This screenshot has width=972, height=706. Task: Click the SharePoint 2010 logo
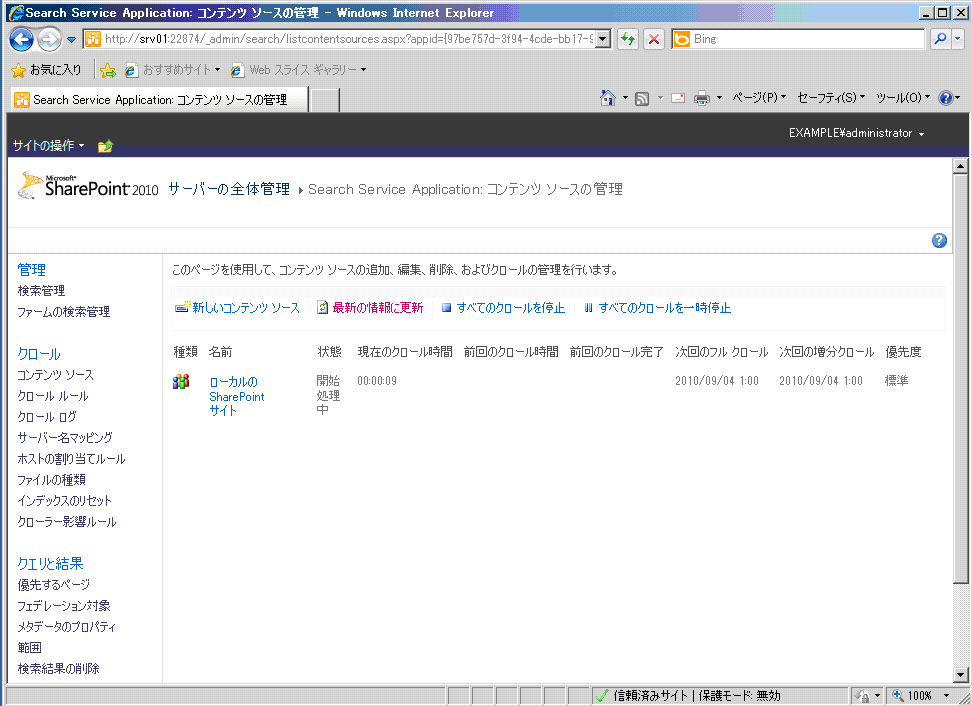88,185
